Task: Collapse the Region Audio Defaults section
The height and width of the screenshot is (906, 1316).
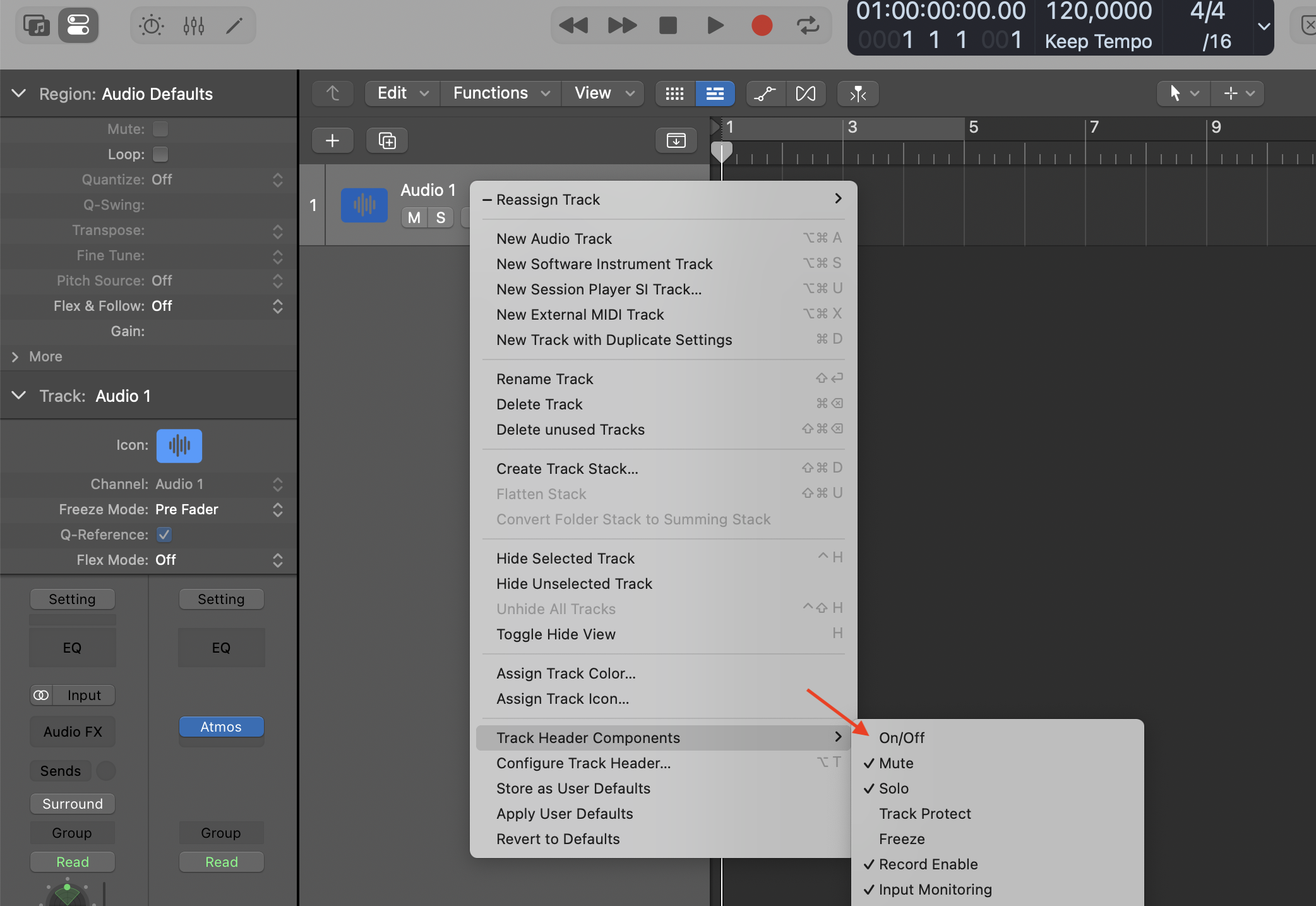Action: click(19, 94)
